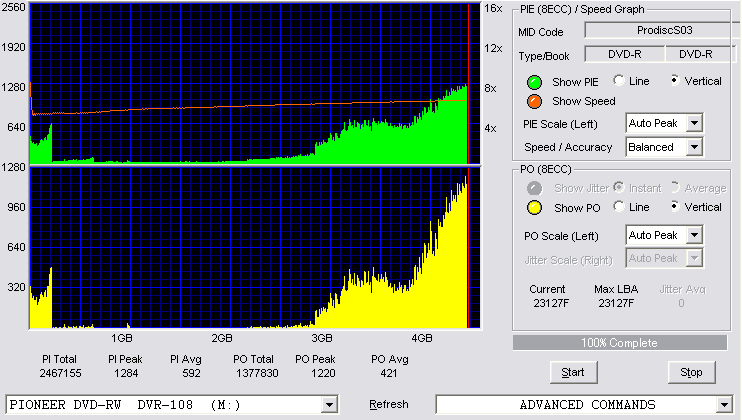Image resolution: width=742 pixels, height=420 pixels.
Task: Click the Show Speed label
Action: pos(584,101)
